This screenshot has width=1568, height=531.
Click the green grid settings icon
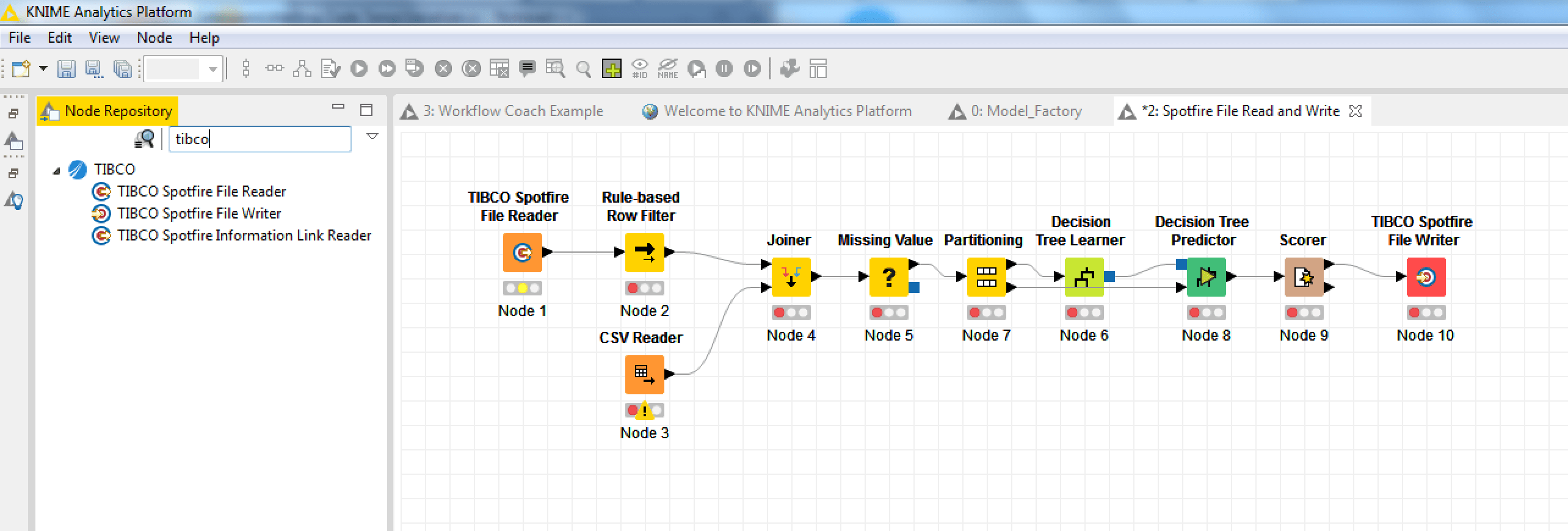click(611, 69)
